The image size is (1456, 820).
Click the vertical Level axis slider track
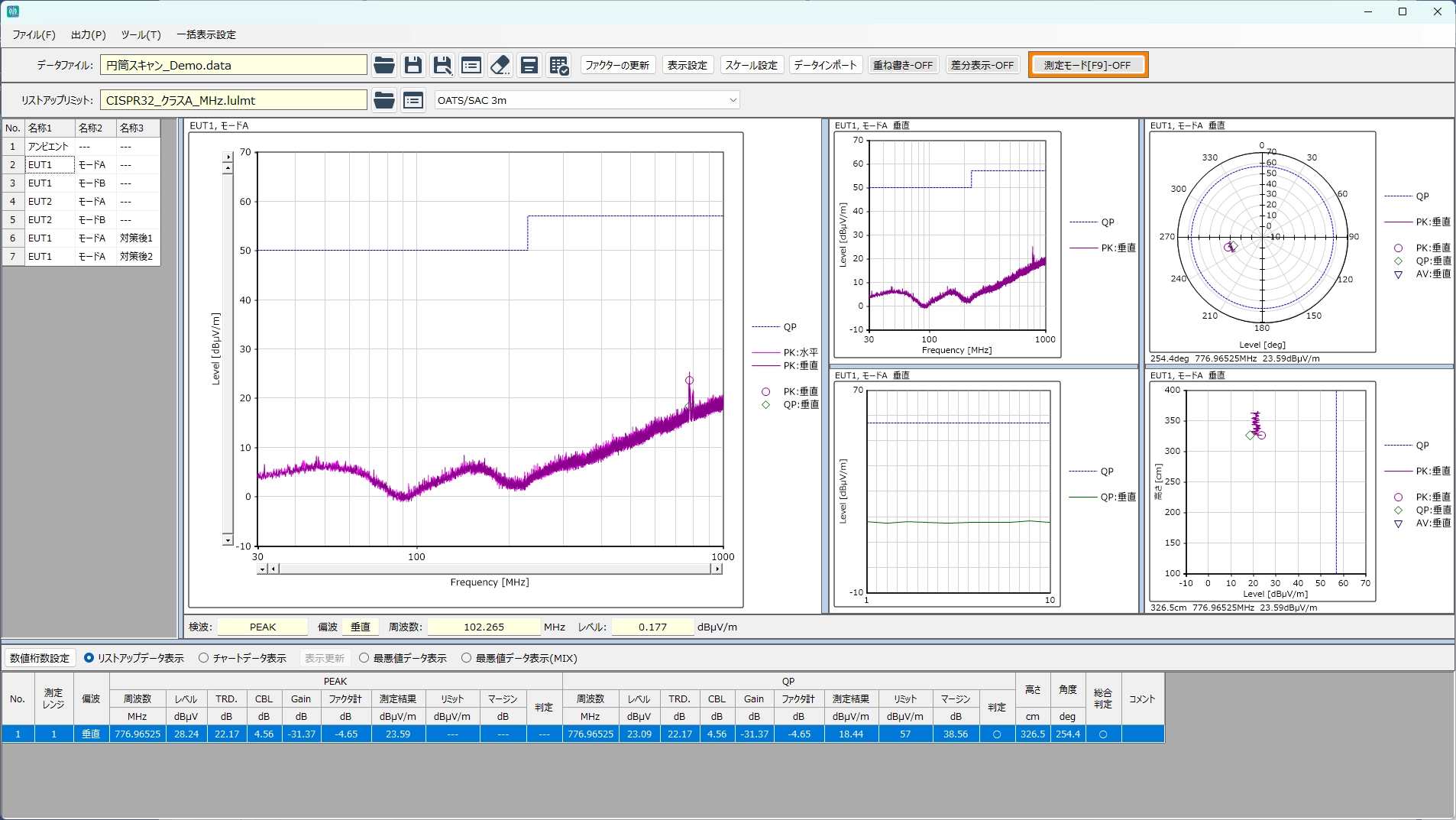pos(228,352)
